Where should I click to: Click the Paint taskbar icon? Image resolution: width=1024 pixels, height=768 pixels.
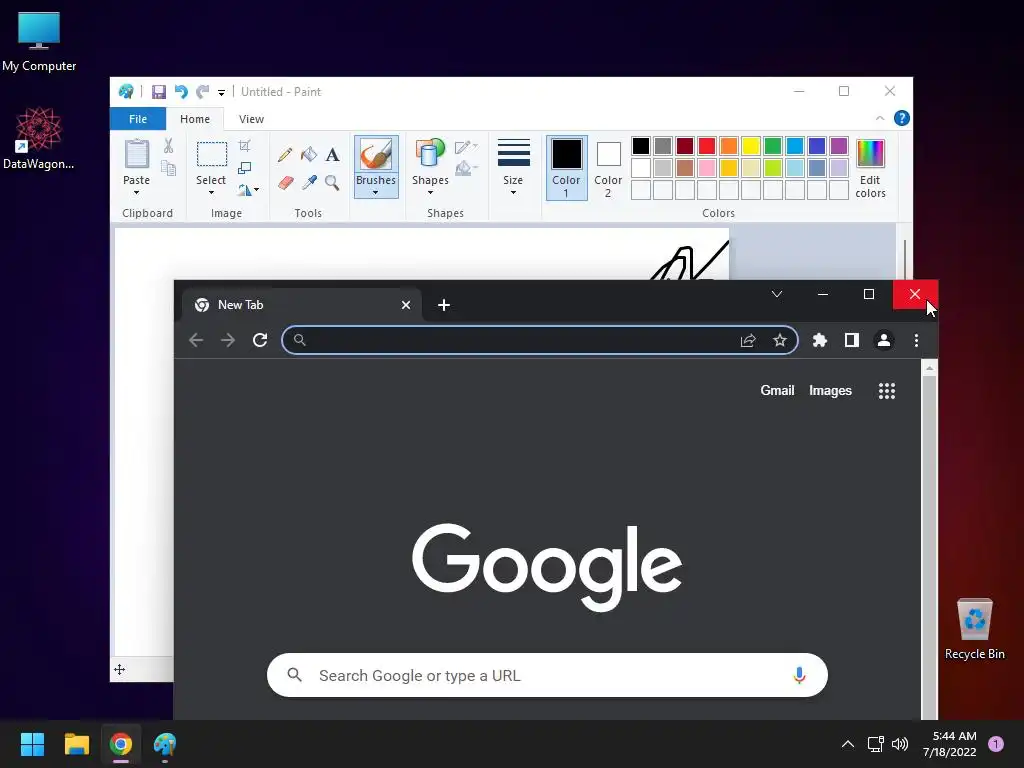165,744
